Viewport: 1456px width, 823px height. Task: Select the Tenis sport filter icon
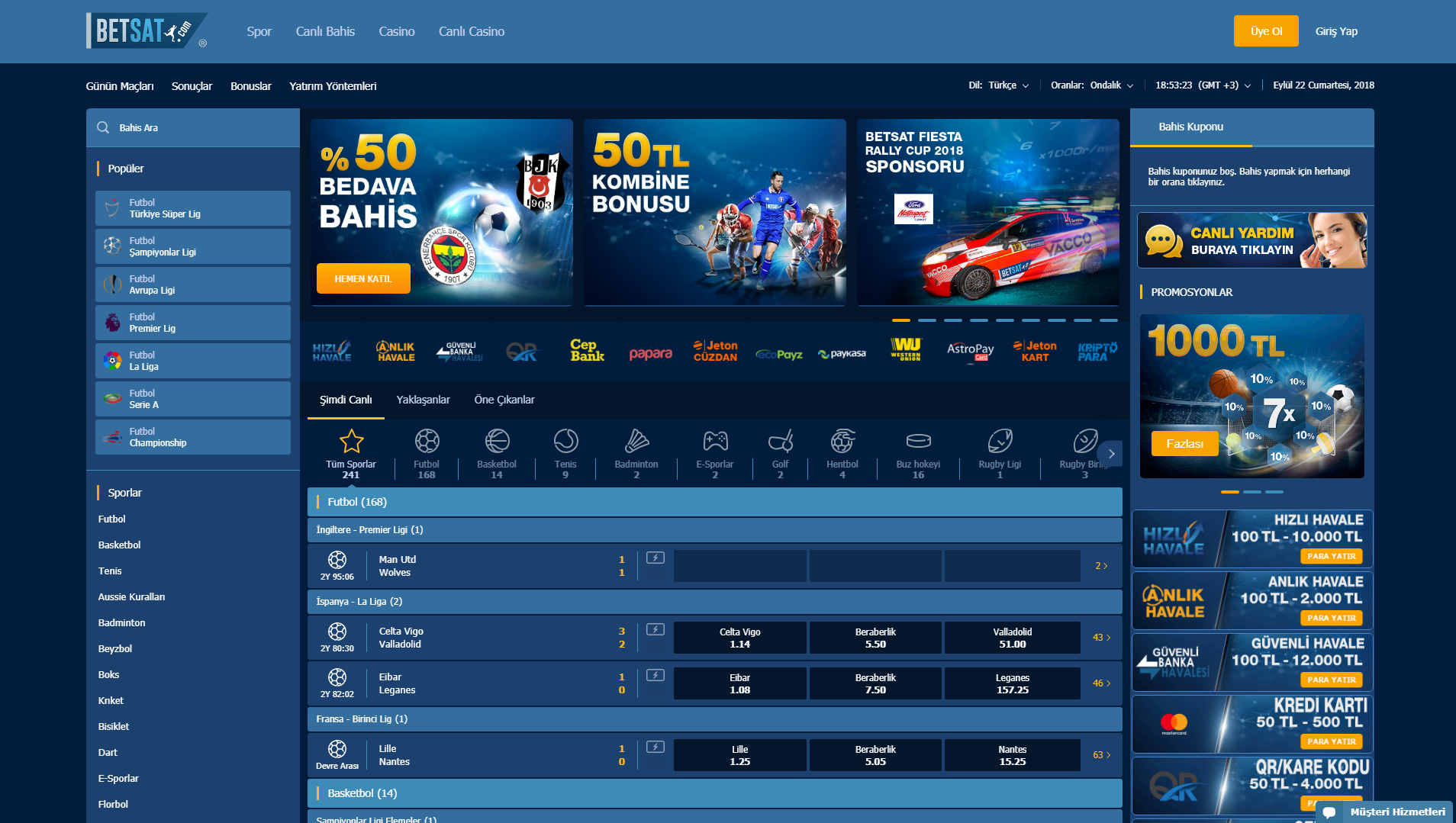(x=565, y=442)
